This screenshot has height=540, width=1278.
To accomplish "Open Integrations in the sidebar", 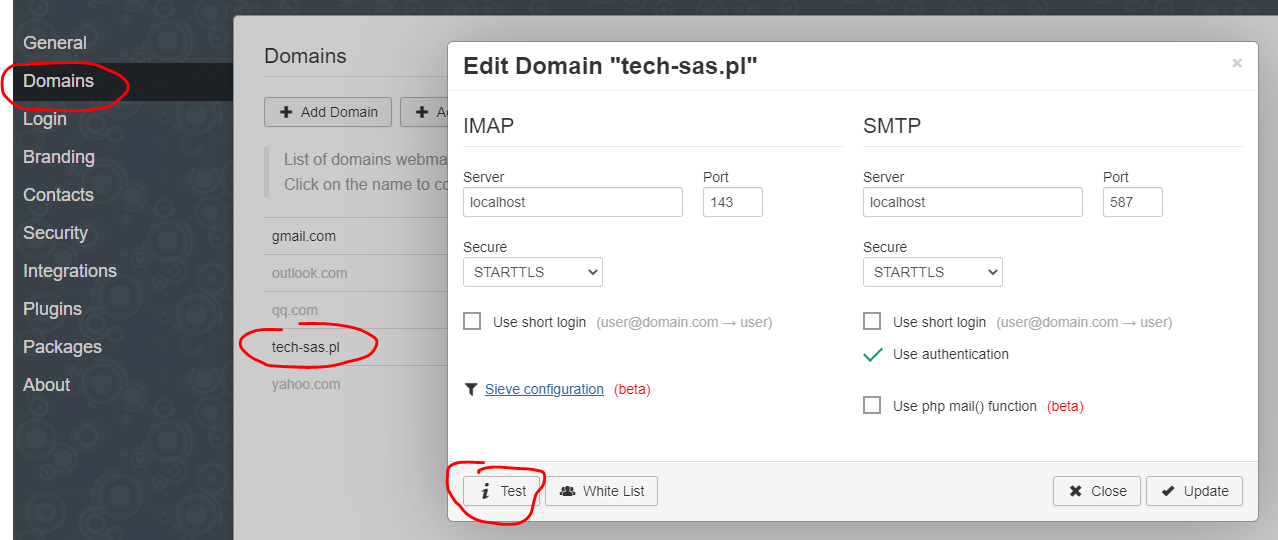I will pos(70,271).
